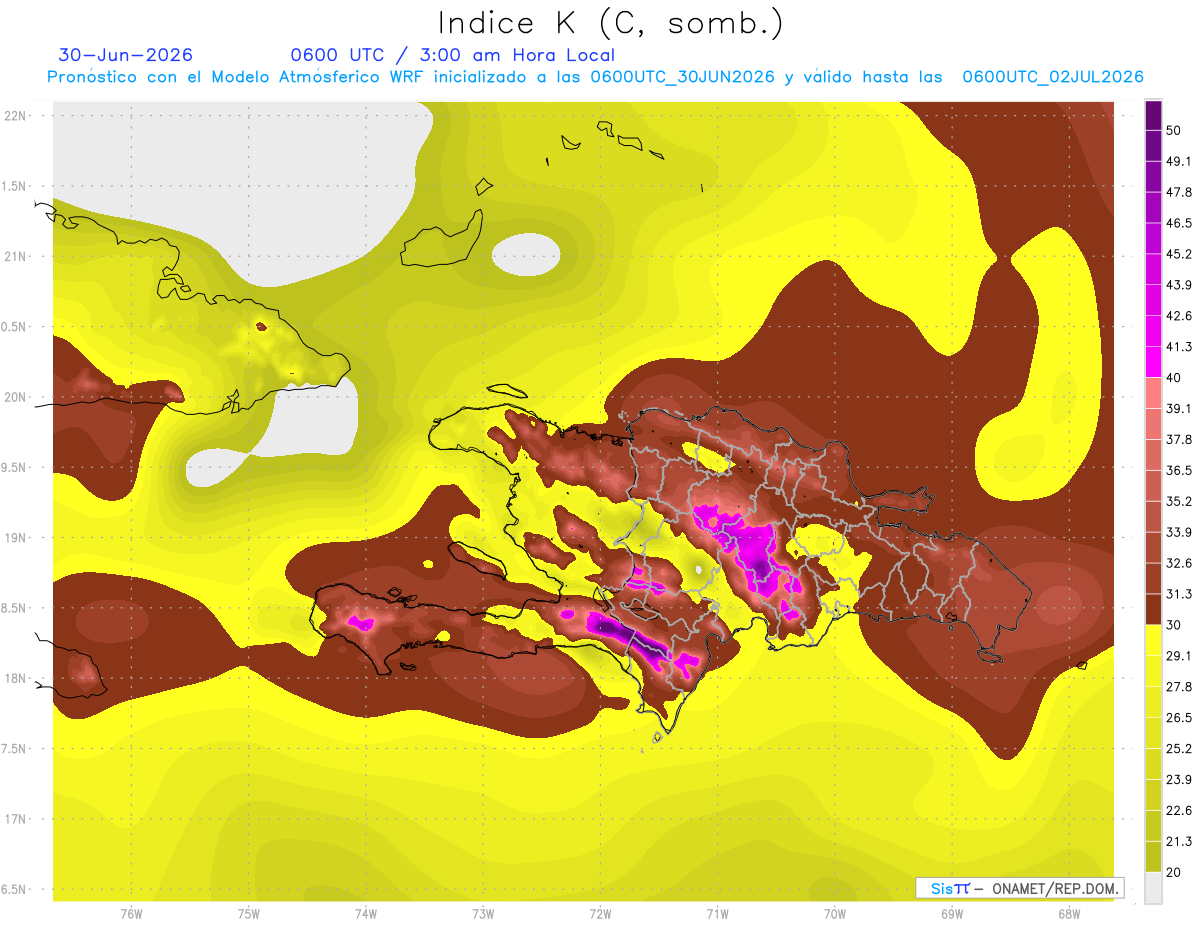Click colorbar label "49.1"
This screenshot has width=1200, height=927.
1179,161
